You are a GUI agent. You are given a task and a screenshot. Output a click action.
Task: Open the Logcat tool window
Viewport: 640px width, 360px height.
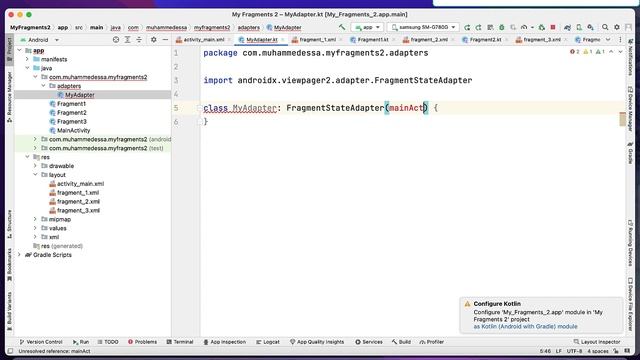(267, 342)
